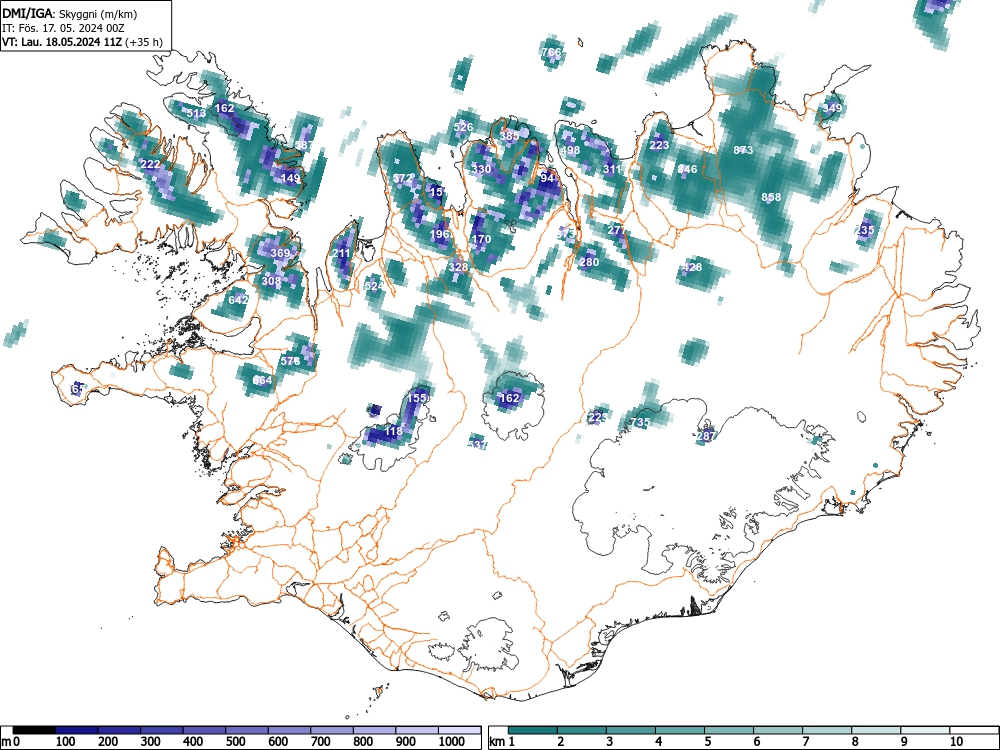
Task: Click the 308 visibility value
Action: [271, 281]
